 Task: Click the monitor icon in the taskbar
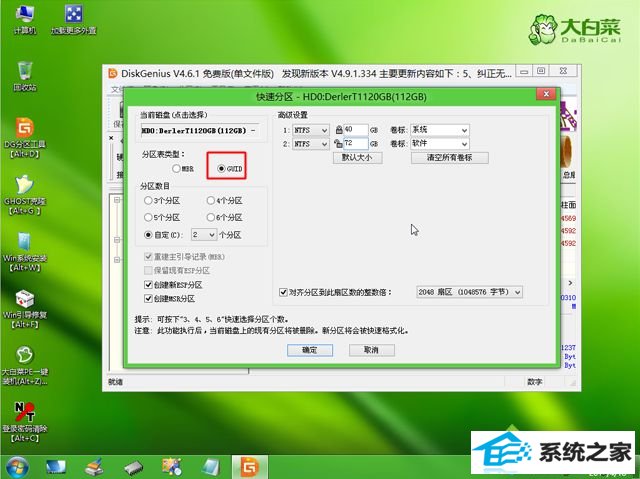click(56, 468)
